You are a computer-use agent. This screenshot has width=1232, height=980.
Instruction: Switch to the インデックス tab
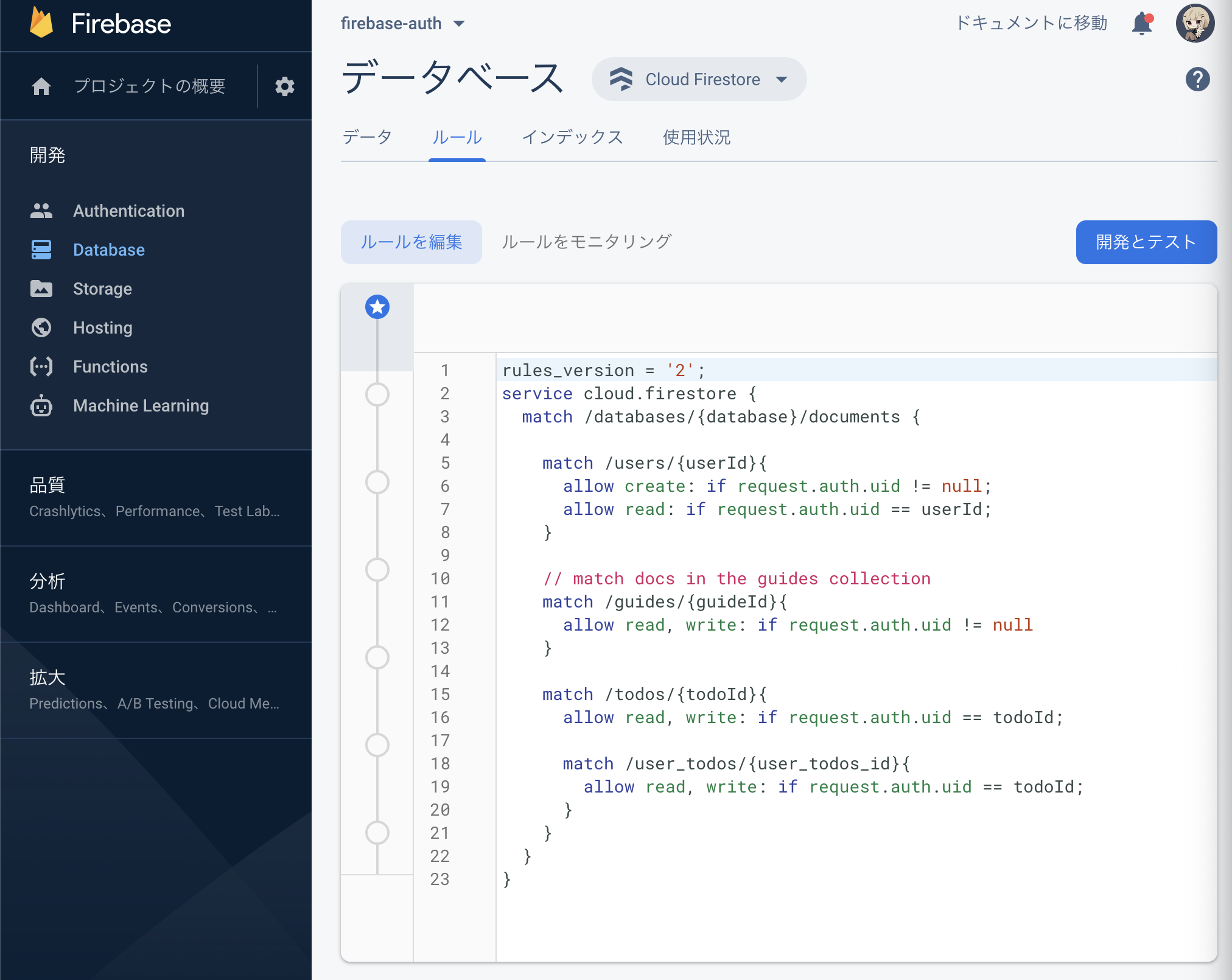pyautogui.click(x=573, y=138)
